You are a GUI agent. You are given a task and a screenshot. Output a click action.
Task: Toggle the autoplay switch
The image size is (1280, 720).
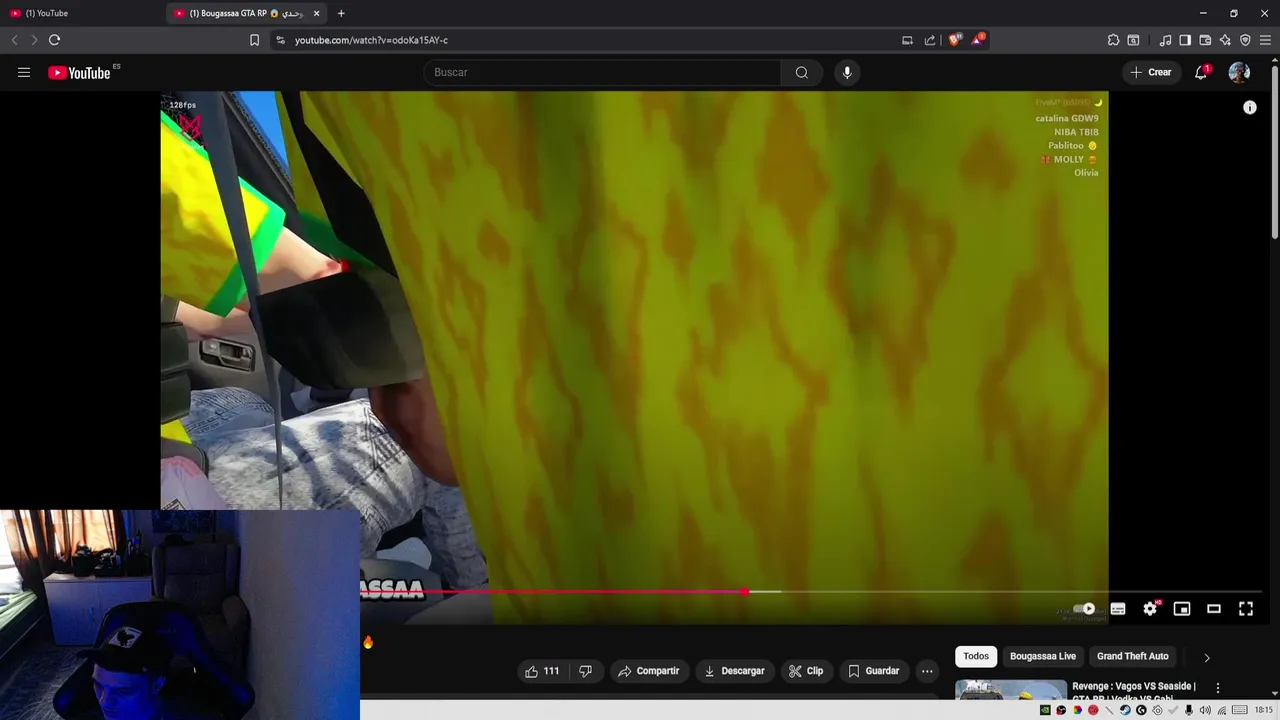coord(1084,608)
